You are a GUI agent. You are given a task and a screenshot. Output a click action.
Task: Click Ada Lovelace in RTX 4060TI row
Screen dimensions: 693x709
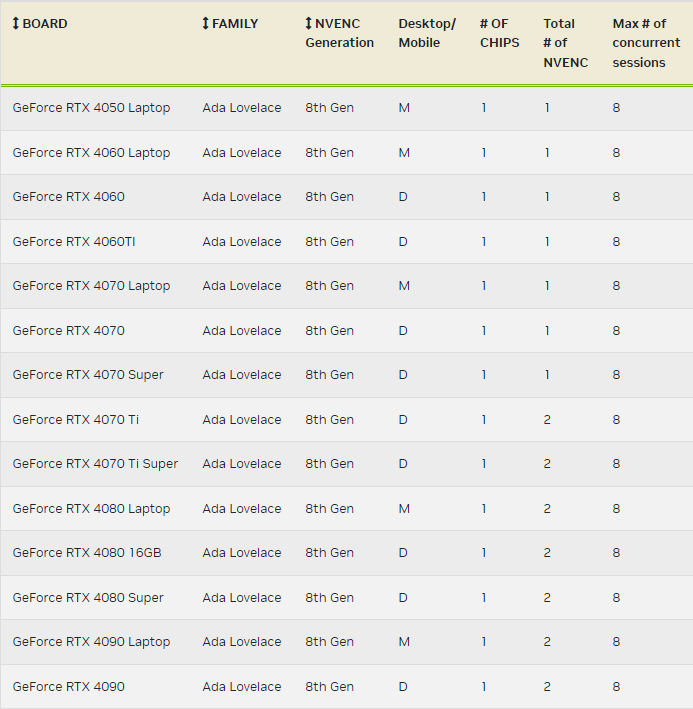pyautogui.click(x=242, y=241)
